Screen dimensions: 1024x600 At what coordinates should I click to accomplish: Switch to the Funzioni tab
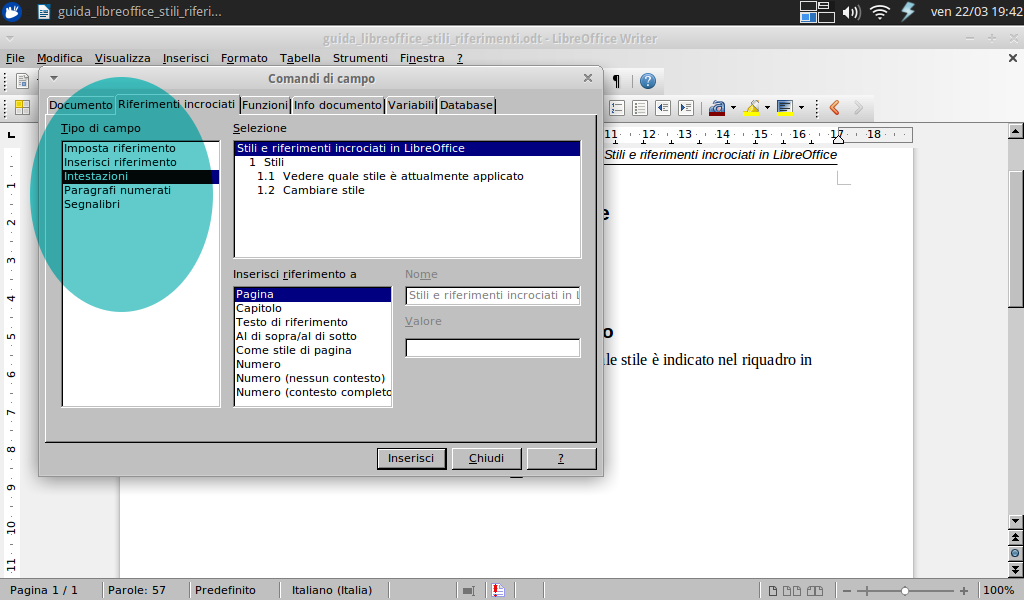point(264,105)
